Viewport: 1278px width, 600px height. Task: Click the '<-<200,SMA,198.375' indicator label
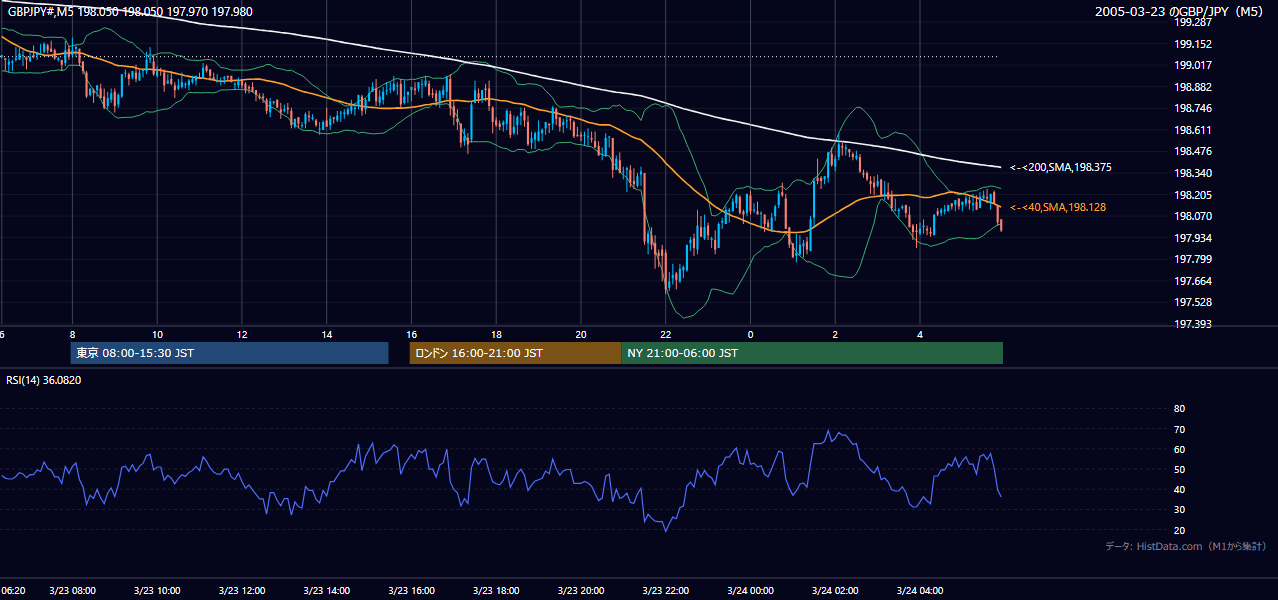pyautogui.click(x=1062, y=168)
